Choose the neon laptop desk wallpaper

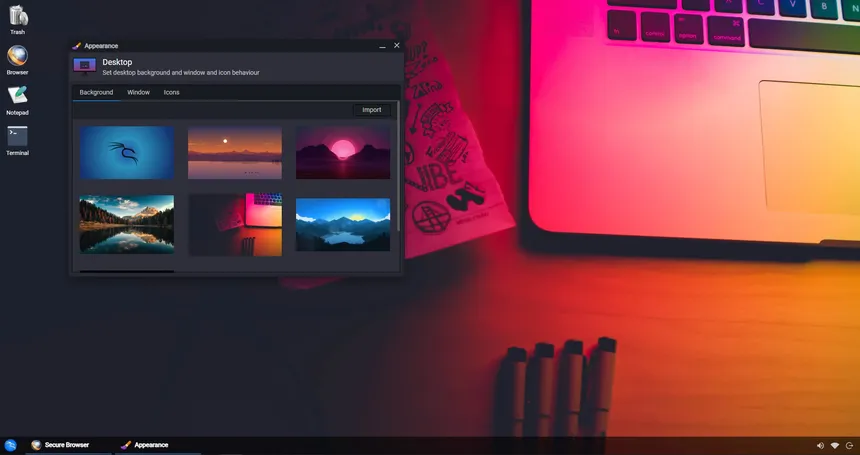pos(235,224)
